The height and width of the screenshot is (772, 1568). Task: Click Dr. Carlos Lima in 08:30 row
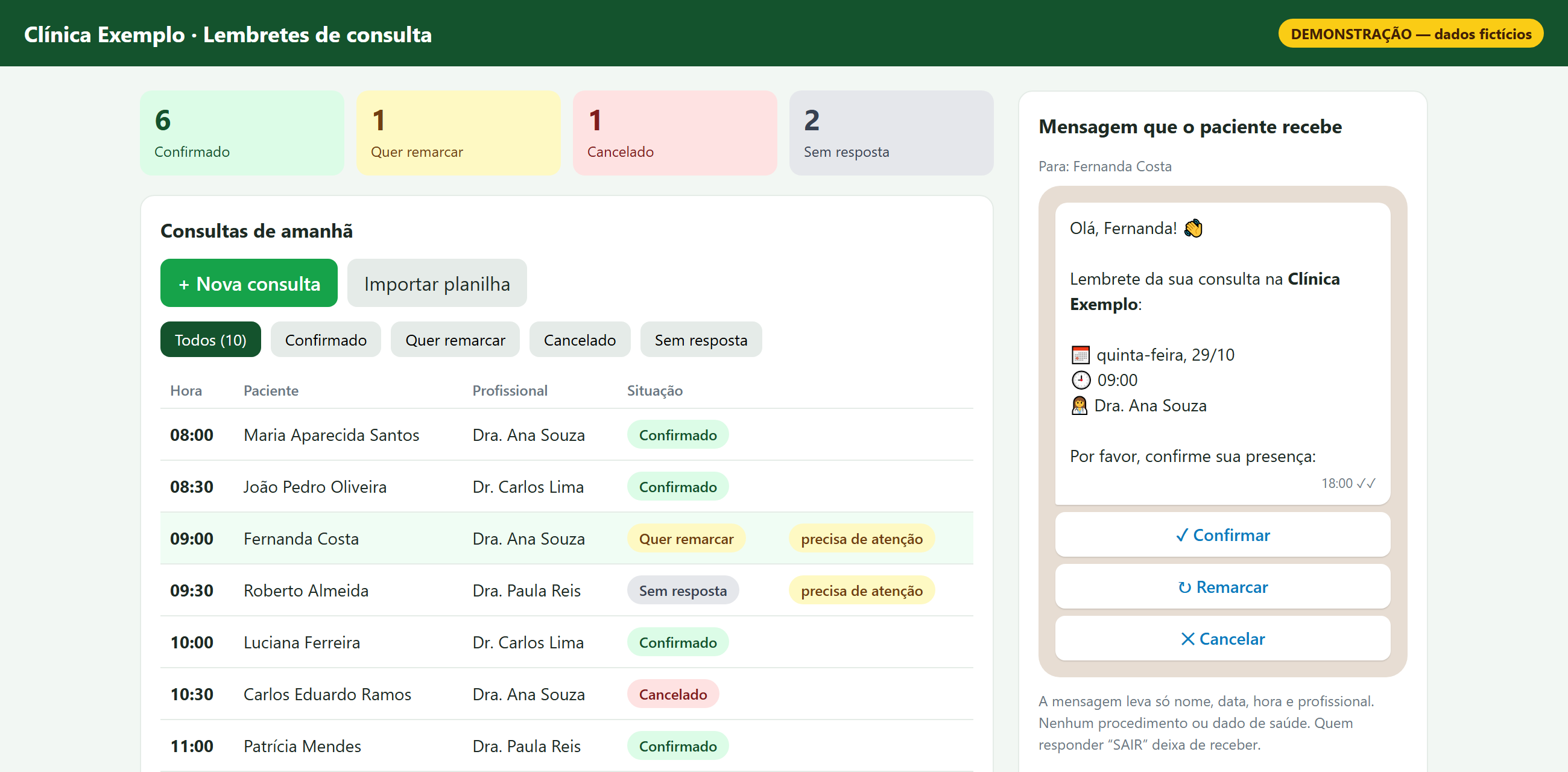(x=528, y=487)
